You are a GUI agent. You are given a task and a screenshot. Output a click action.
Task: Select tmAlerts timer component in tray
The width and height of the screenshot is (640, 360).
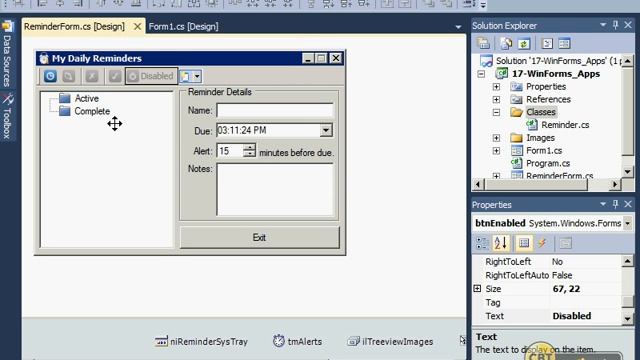pos(297,341)
